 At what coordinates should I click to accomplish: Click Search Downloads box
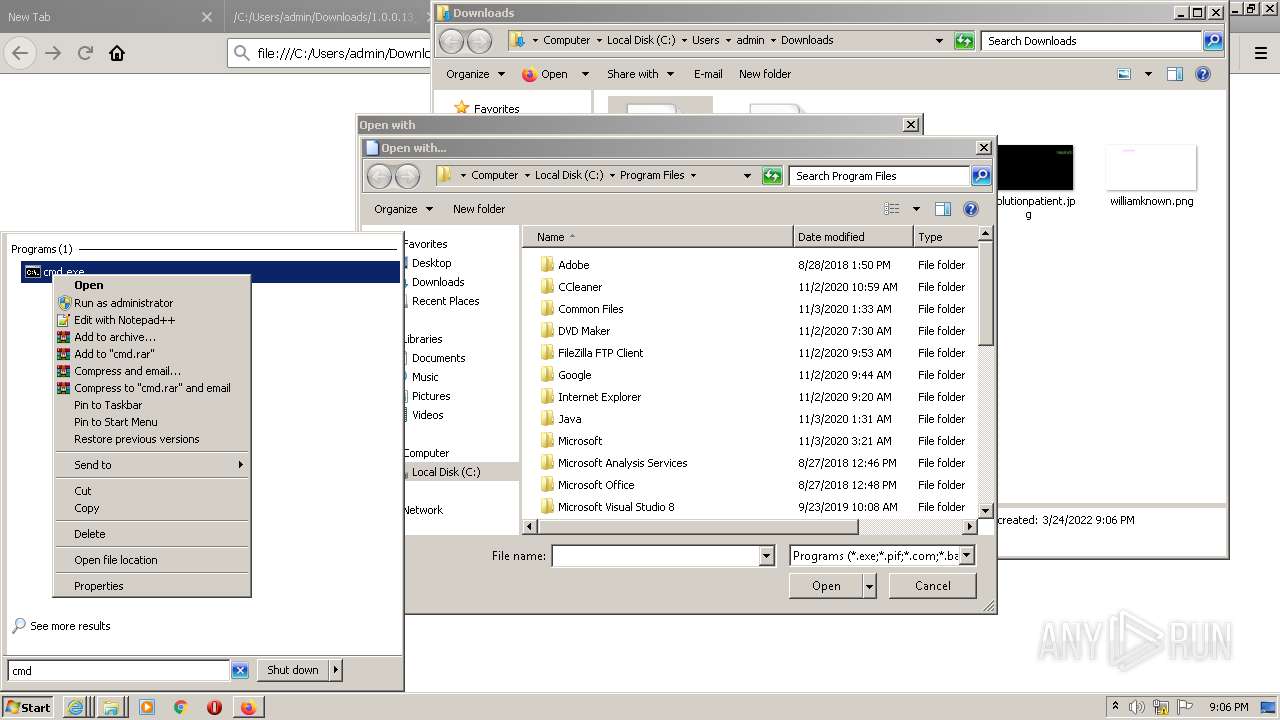click(x=1093, y=41)
